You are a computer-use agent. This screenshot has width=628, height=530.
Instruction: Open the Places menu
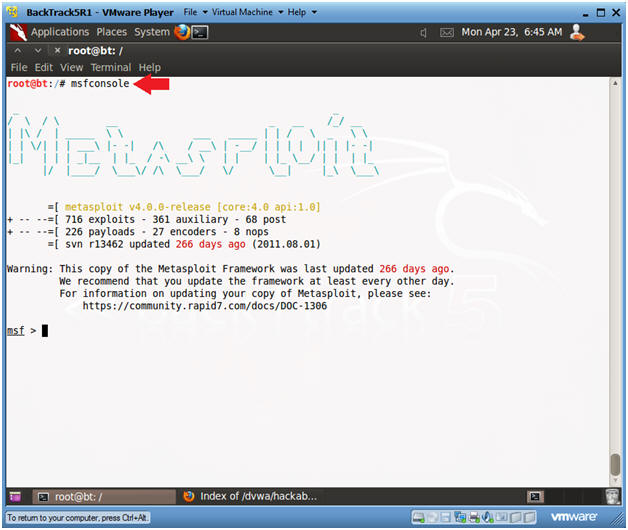111,32
